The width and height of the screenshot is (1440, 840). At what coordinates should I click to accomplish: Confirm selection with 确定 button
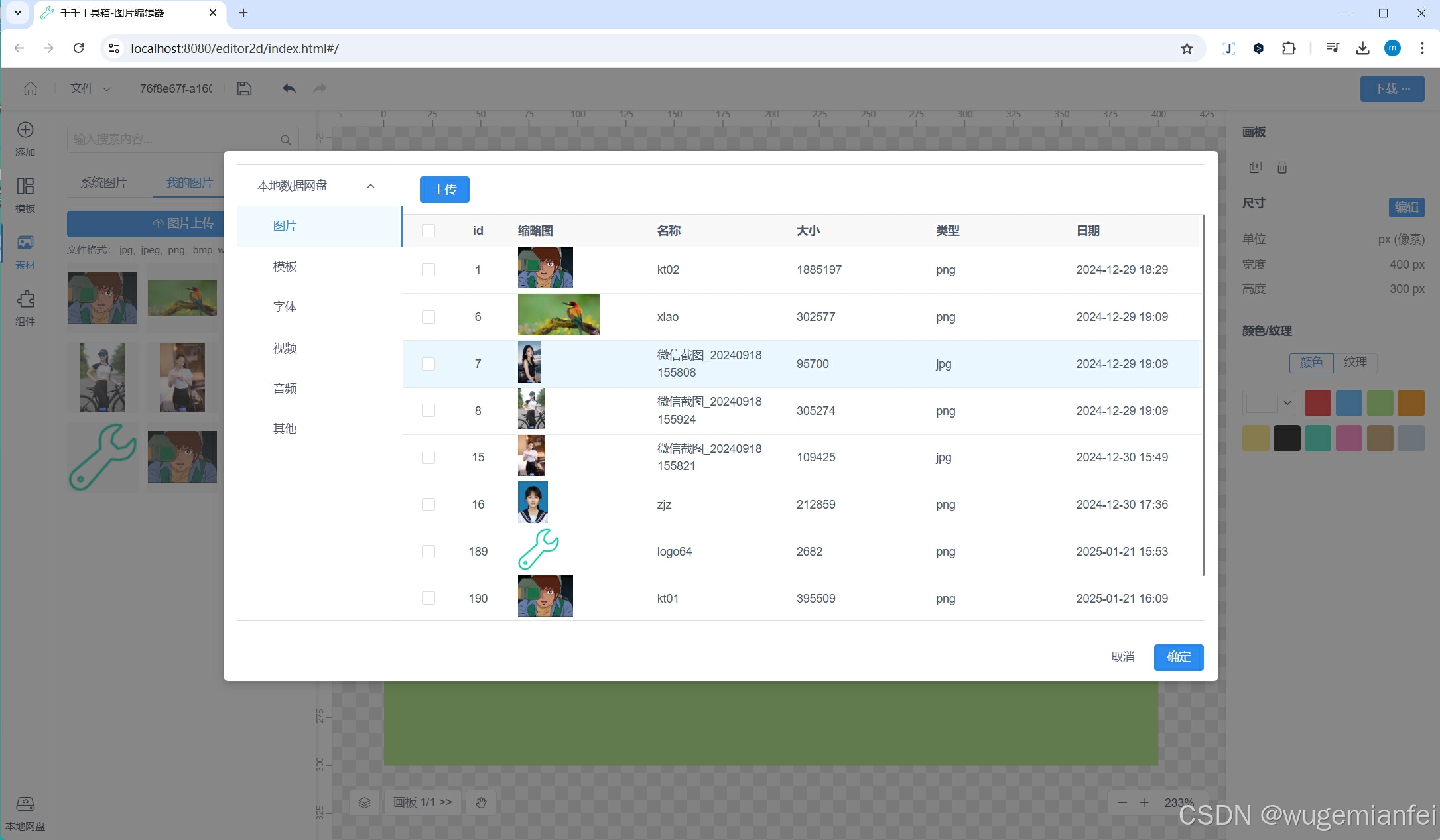pos(1178,657)
